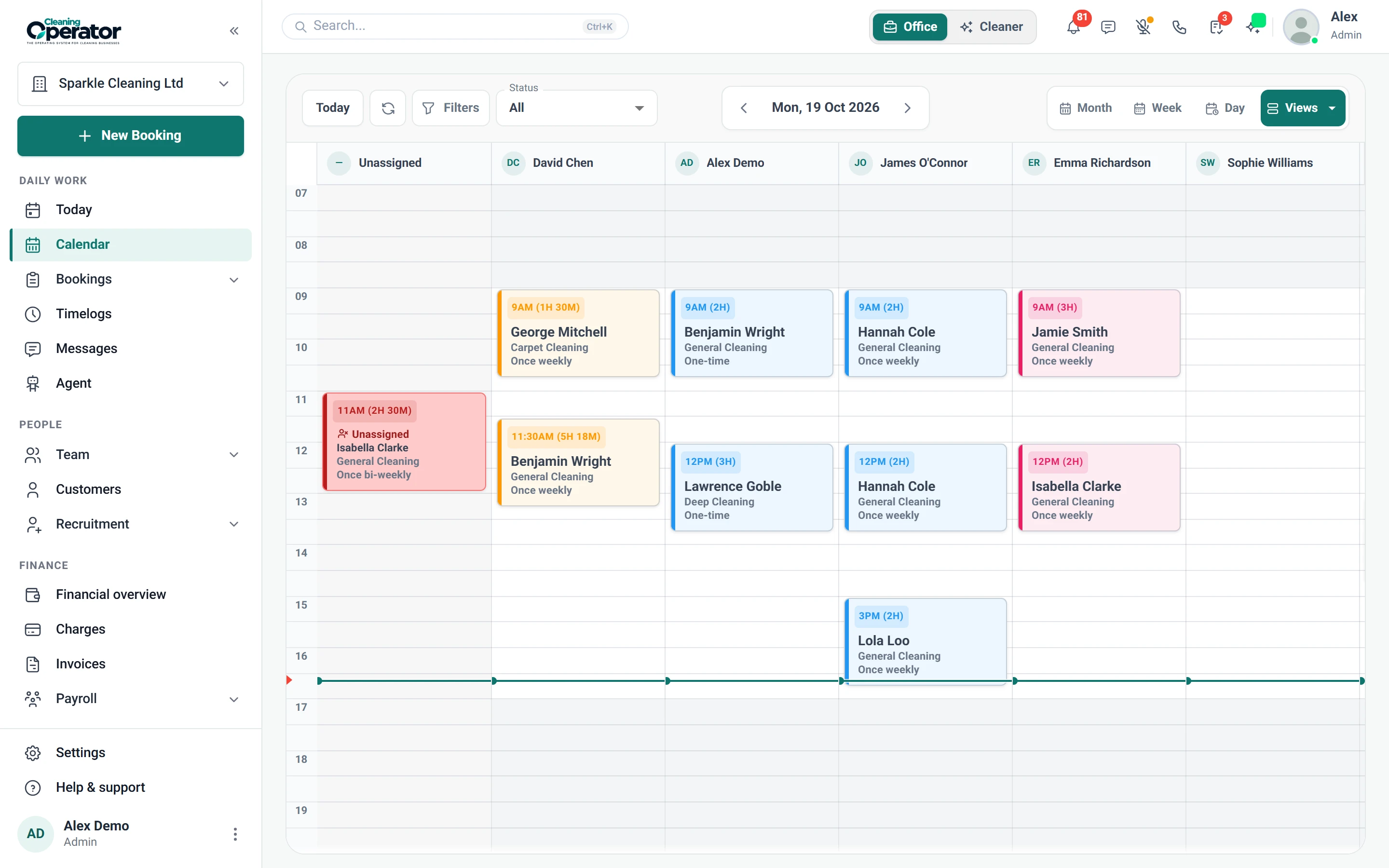
Task: Open George Mitchell 9AM carpet cleaning booking
Action: [578, 334]
